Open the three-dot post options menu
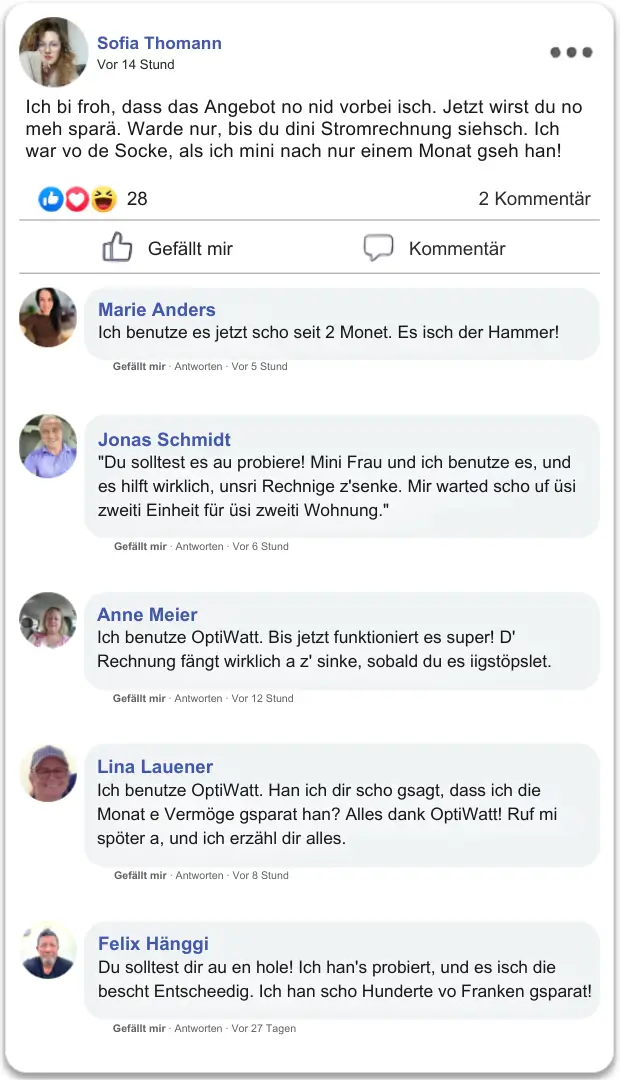The height and width of the screenshot is (1080, 620). 571,52
